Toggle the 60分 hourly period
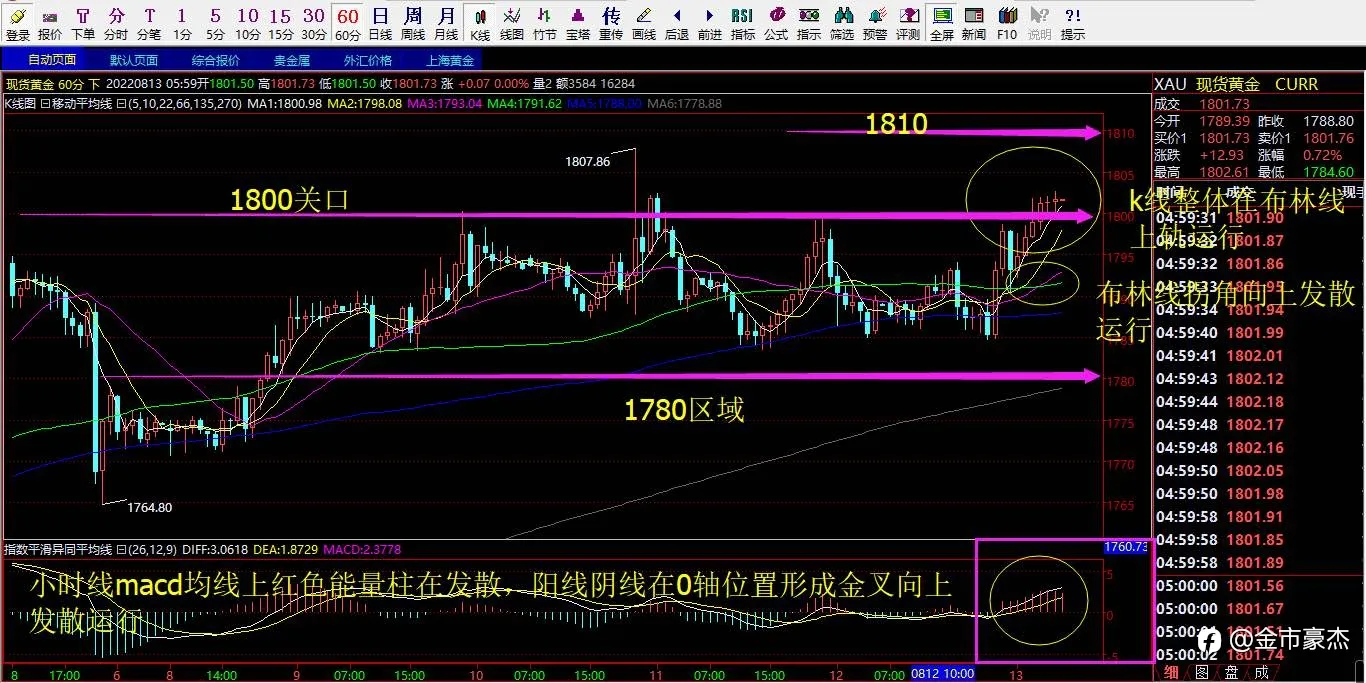This screenshot has height=683, width=1366. [348, 22]
